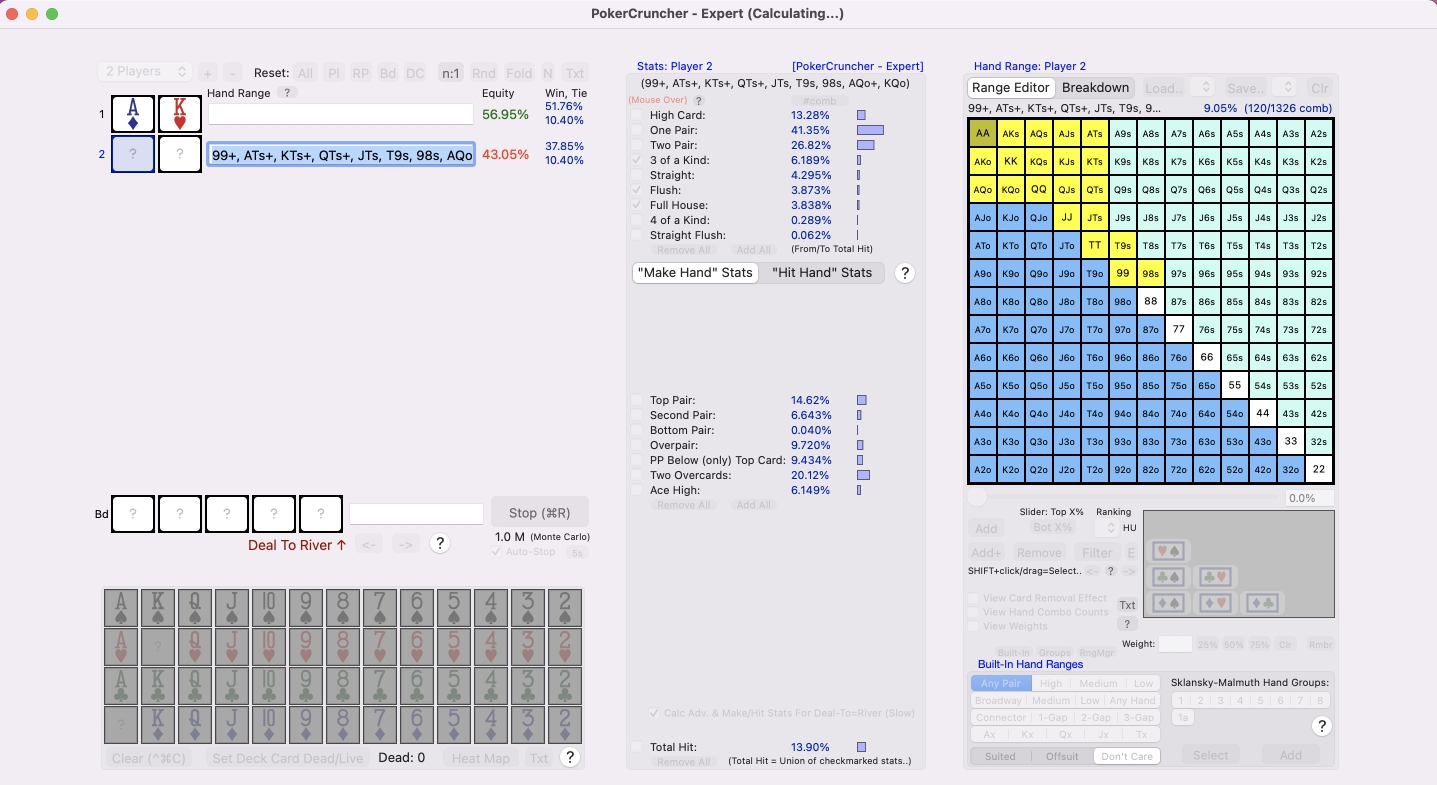Screen dimensions: 1437x785
Task: Click Set Deck Card Dead/Live button
Action: [x=288, y=758]
